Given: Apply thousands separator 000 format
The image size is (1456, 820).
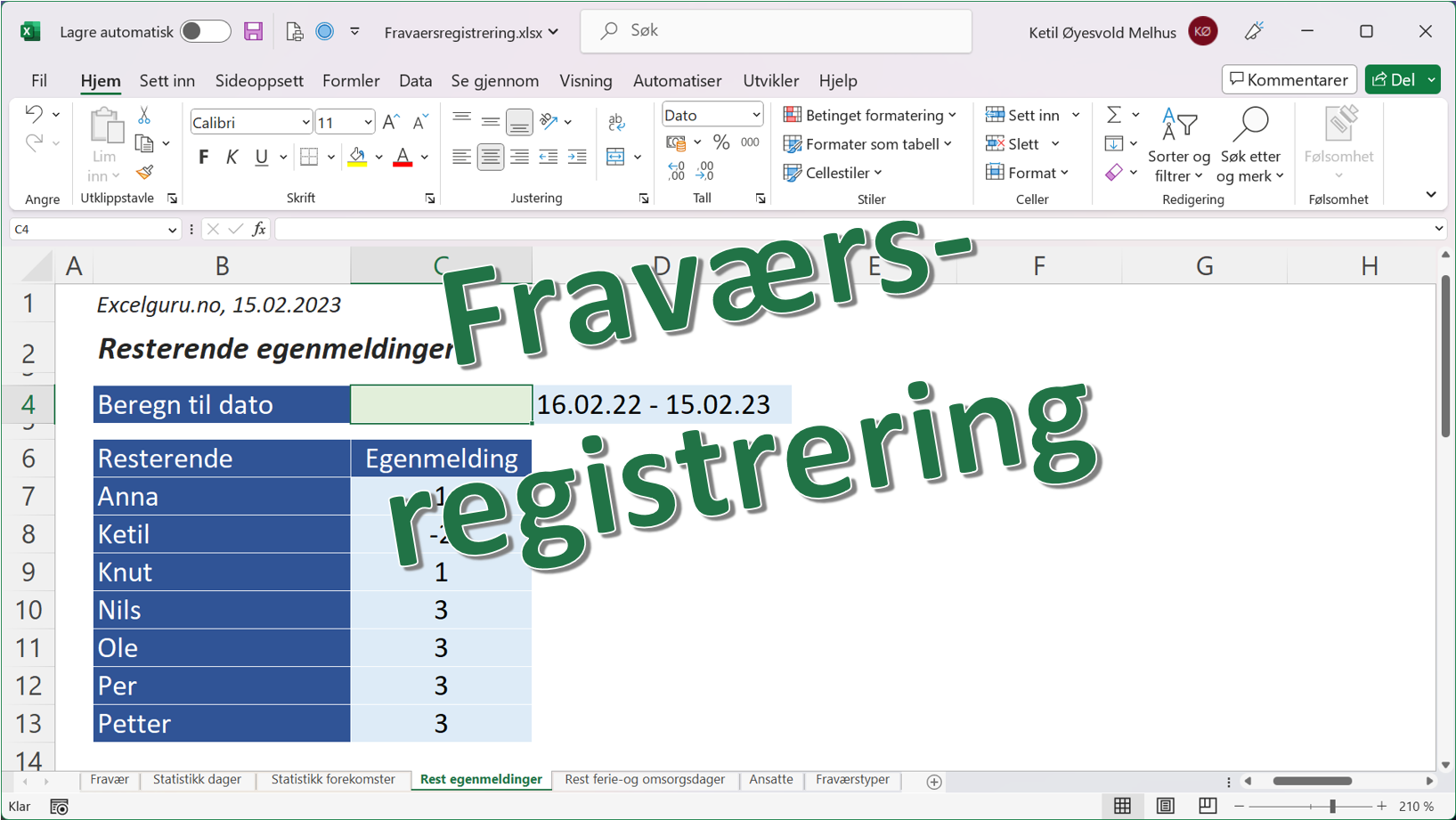Looking at the screenshot, I should point(751,142).
